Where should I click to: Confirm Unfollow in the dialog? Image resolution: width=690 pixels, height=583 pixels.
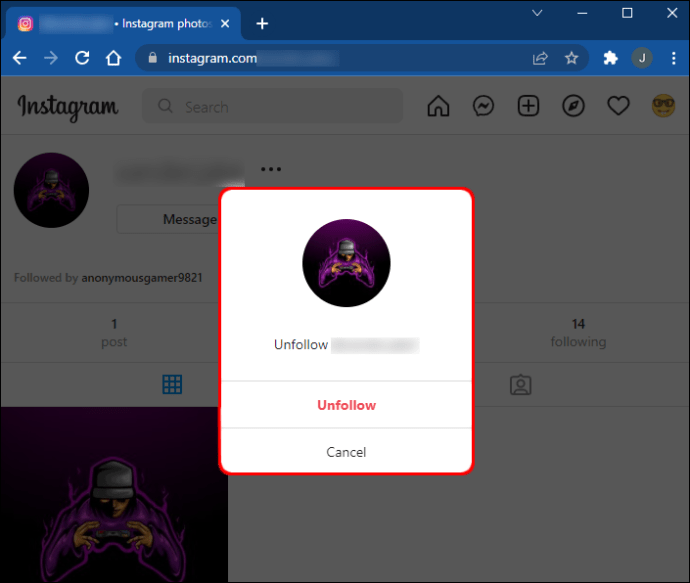pos(346,405)
